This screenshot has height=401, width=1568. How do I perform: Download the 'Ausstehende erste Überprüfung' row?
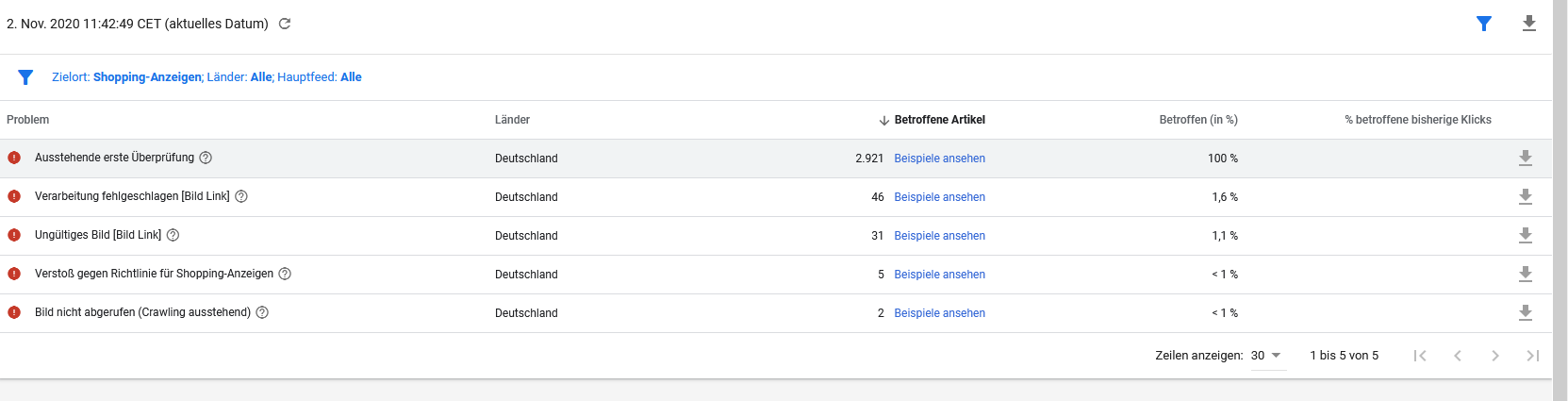1525,159
